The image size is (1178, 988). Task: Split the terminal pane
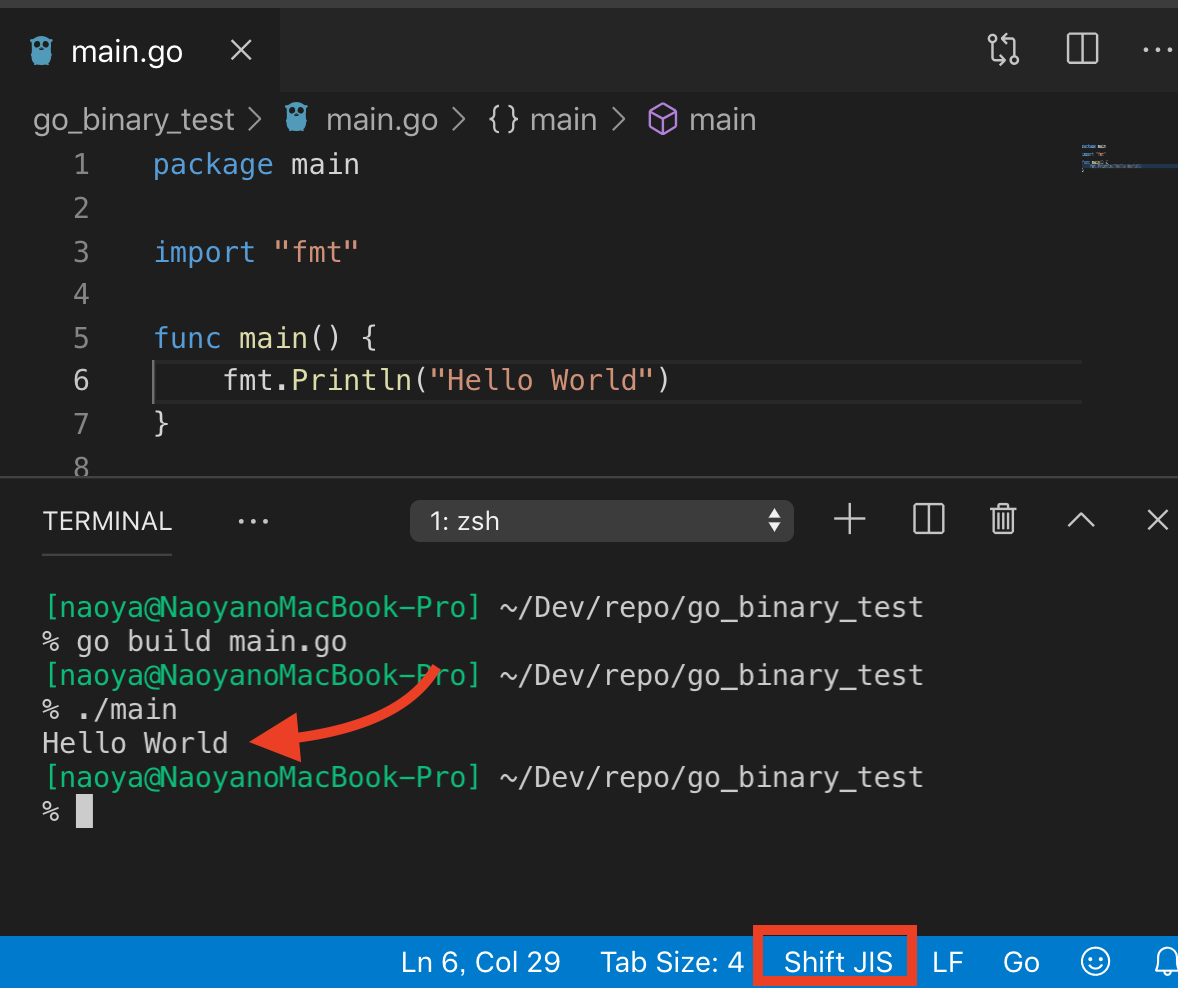[x=928, y=520]
